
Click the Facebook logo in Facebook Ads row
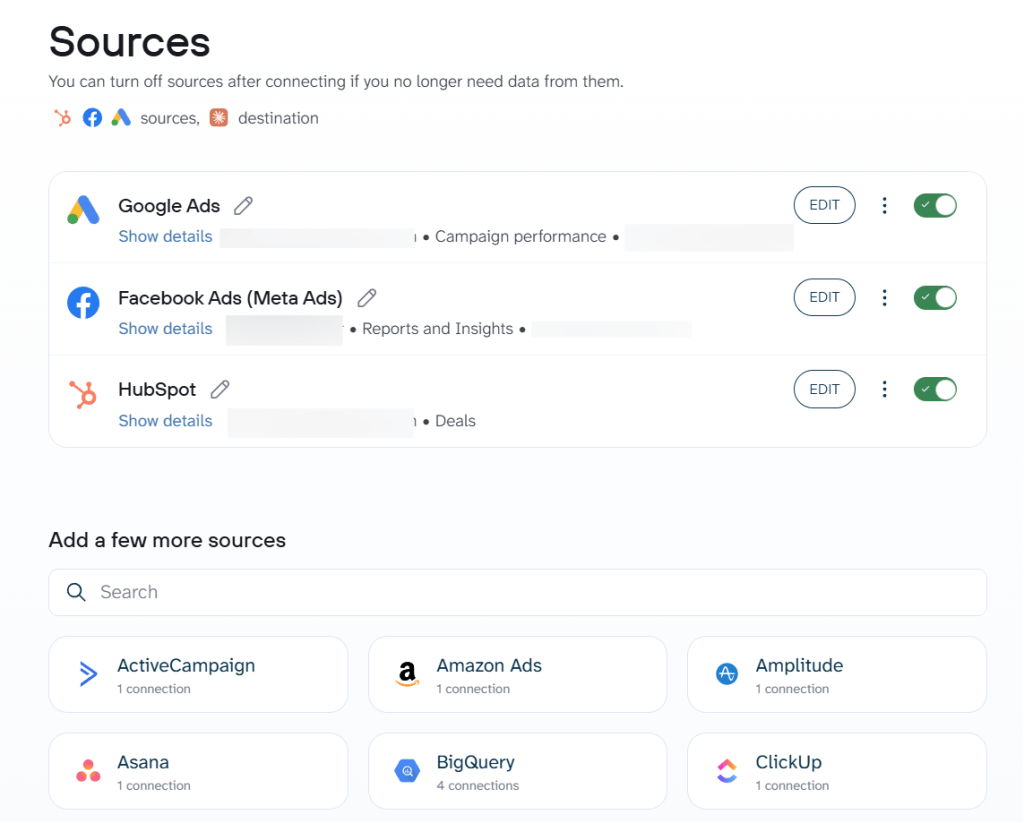pos(84,302)
